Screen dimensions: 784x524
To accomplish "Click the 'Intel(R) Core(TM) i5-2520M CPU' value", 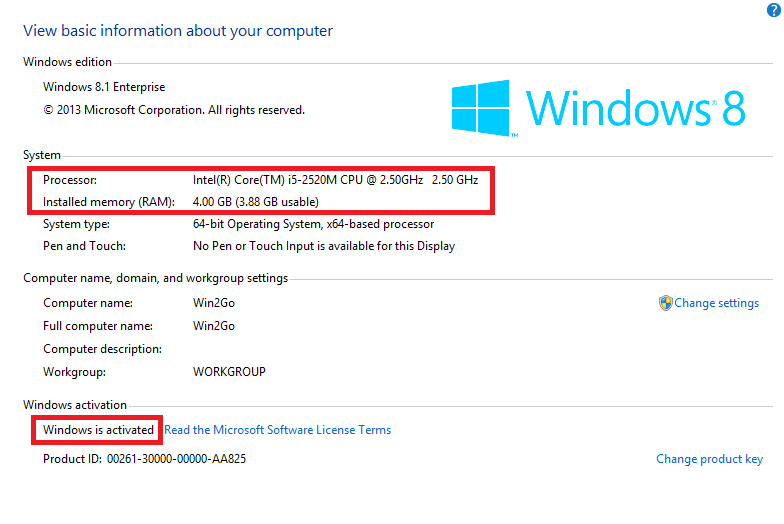I will click(336, 180).
